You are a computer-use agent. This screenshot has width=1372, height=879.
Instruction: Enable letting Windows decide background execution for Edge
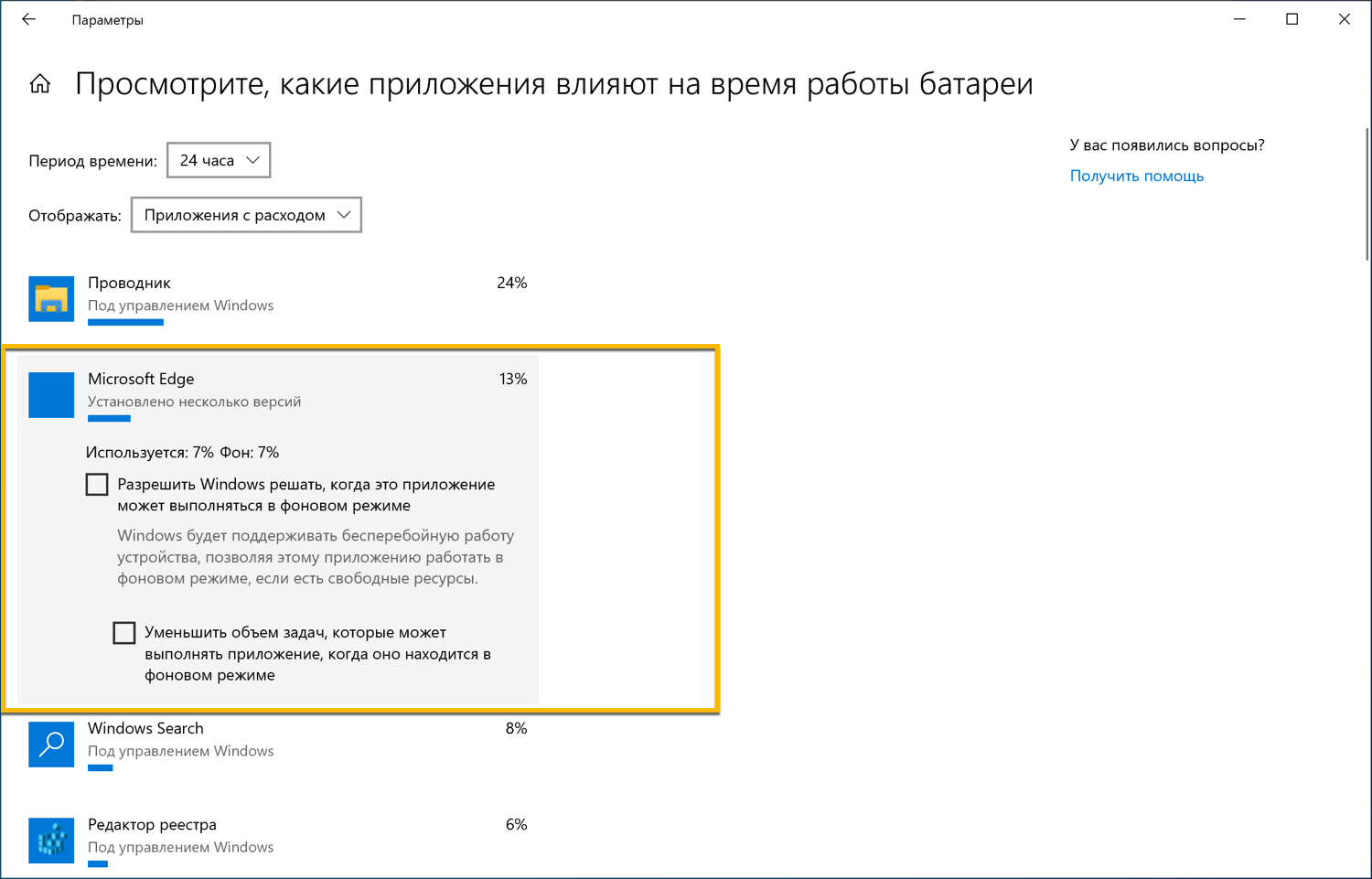(96, 483)
